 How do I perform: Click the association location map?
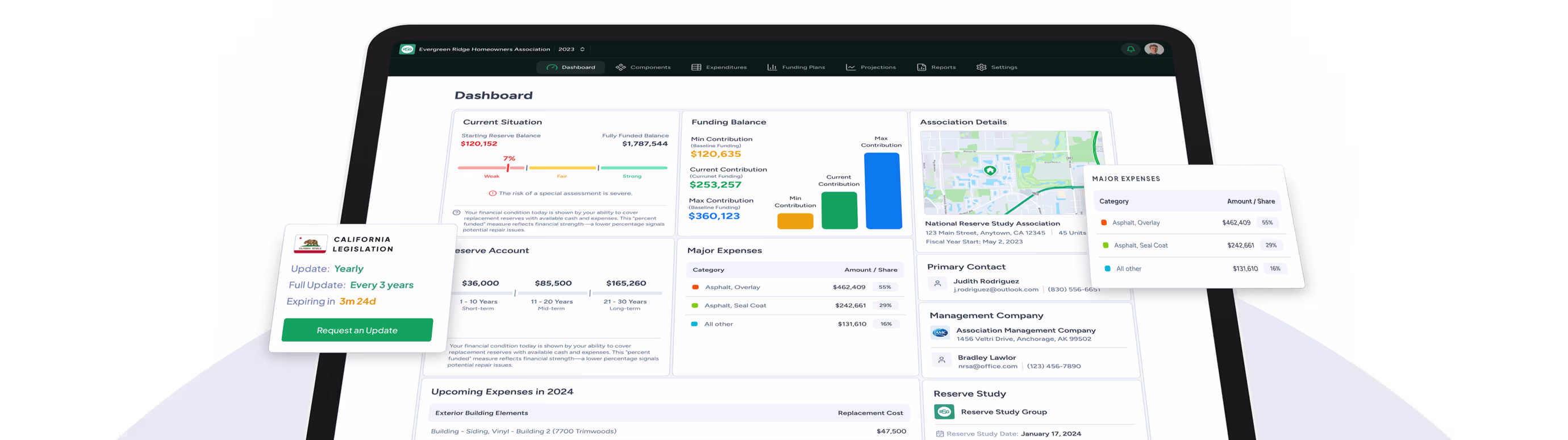tap(1012, 172)
